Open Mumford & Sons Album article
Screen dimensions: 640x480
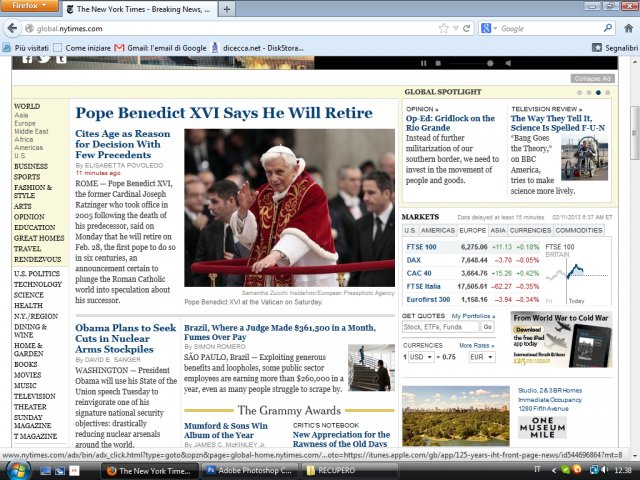pos(226,430)
